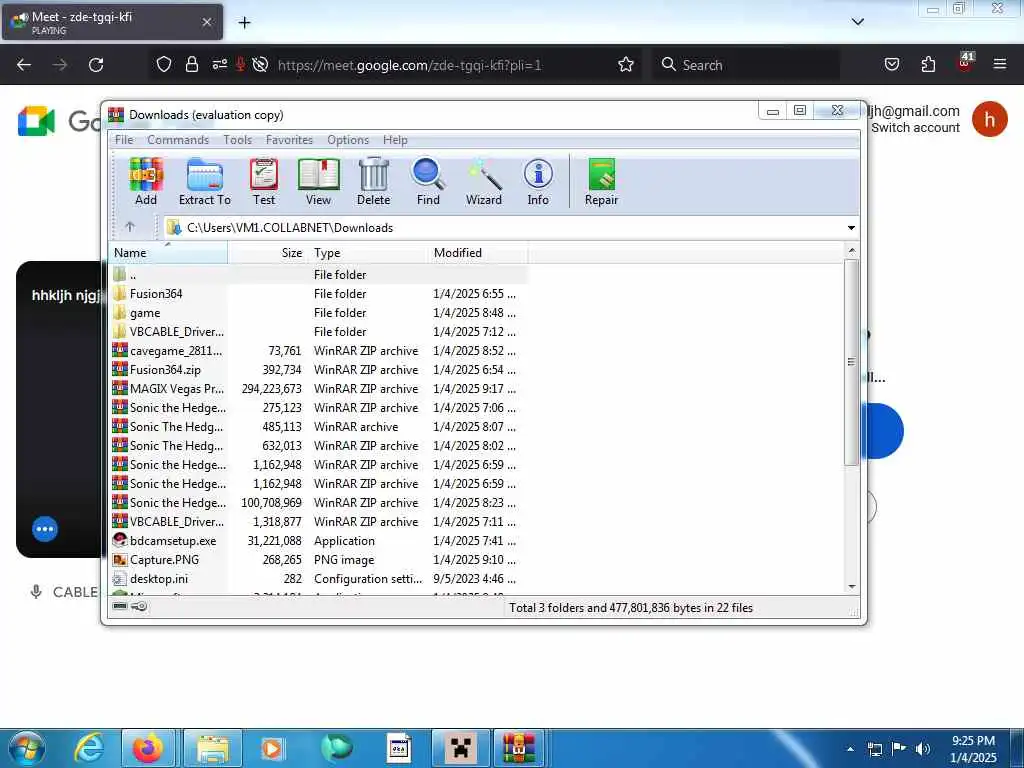The width and height of the screenshot is (1024, 768).
Task: Select the Fusion364 folder row
Action: pyautogui.click(x=319, y=294)
